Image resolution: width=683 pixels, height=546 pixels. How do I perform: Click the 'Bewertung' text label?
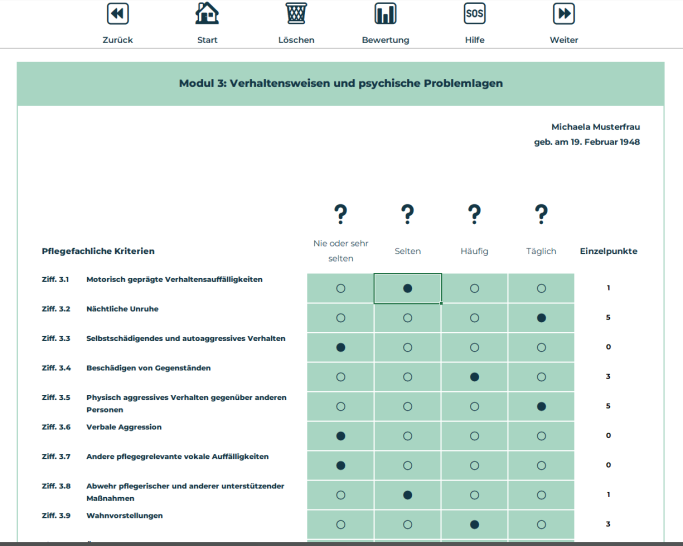click(x=385, y=40)
